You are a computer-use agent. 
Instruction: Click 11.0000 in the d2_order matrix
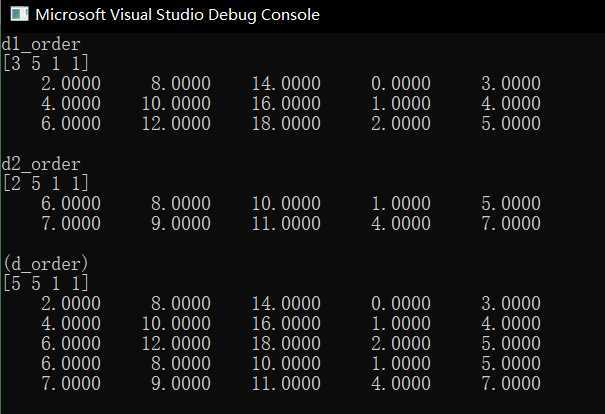click(x=286, y=223)
